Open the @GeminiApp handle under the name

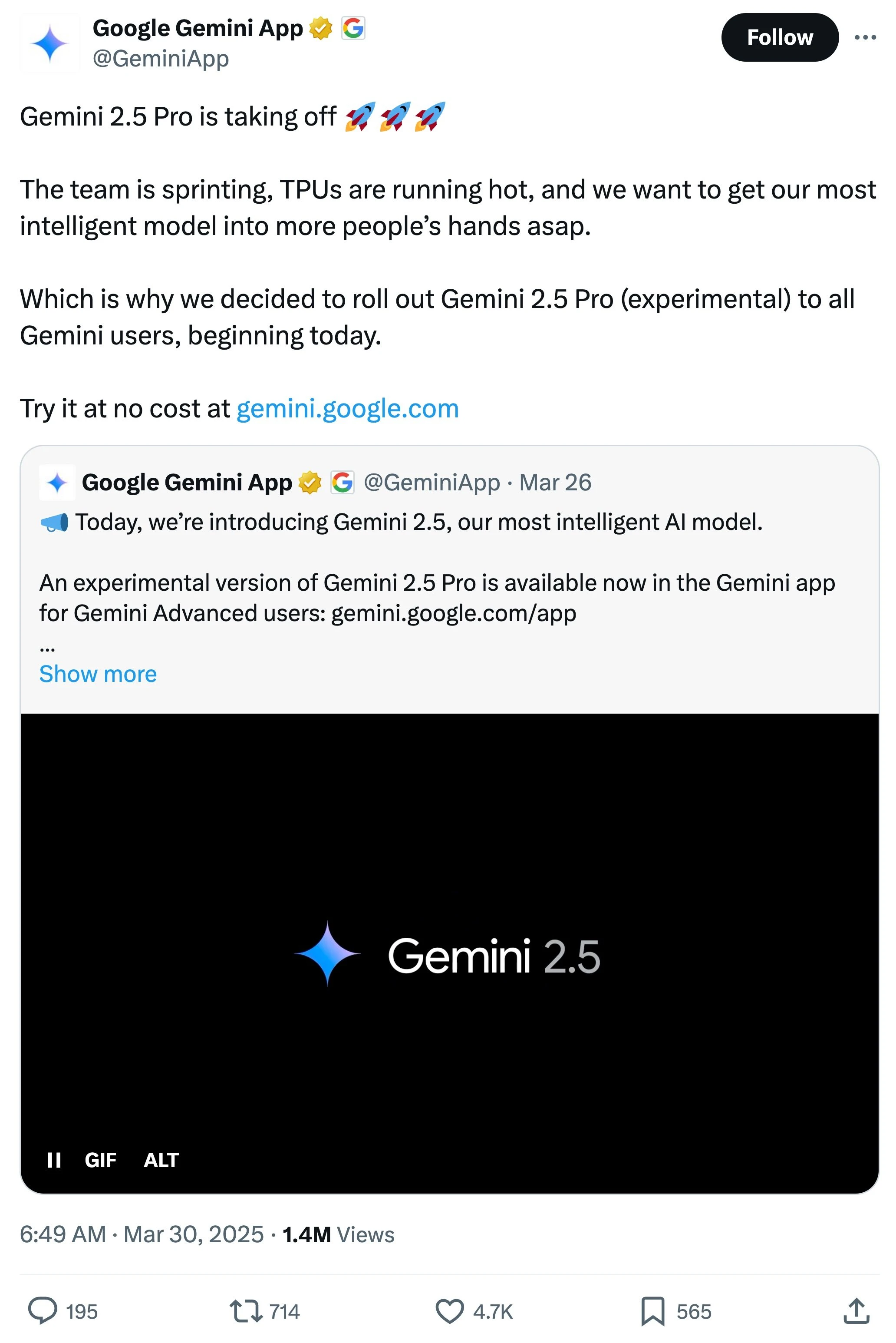click(161, 59)
